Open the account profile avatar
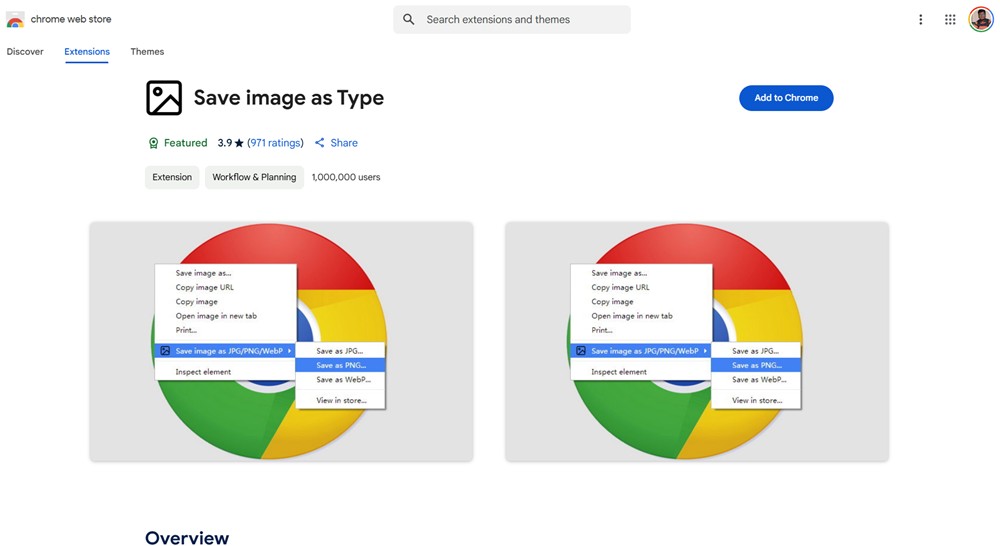 click(x=981, y=19)
